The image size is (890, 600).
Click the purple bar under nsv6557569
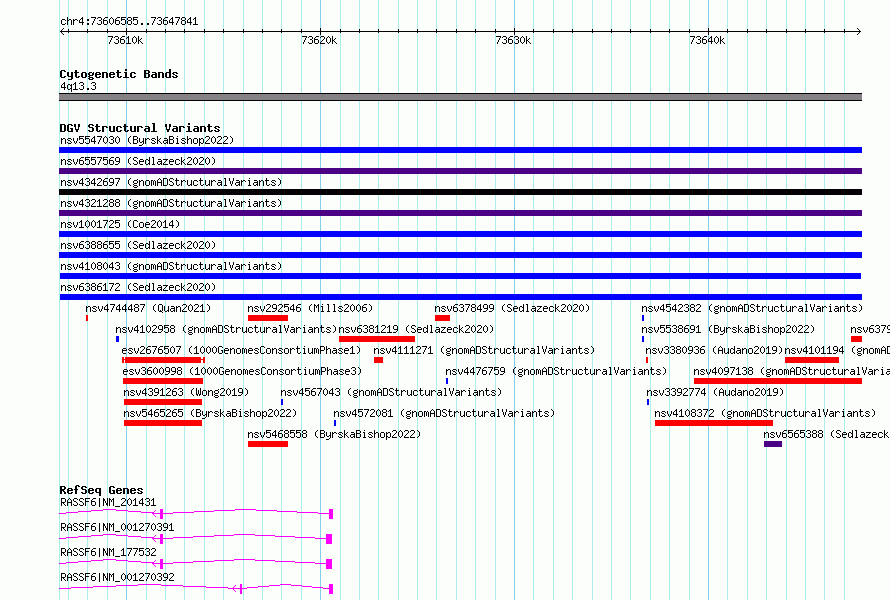[x=460, y=171]
